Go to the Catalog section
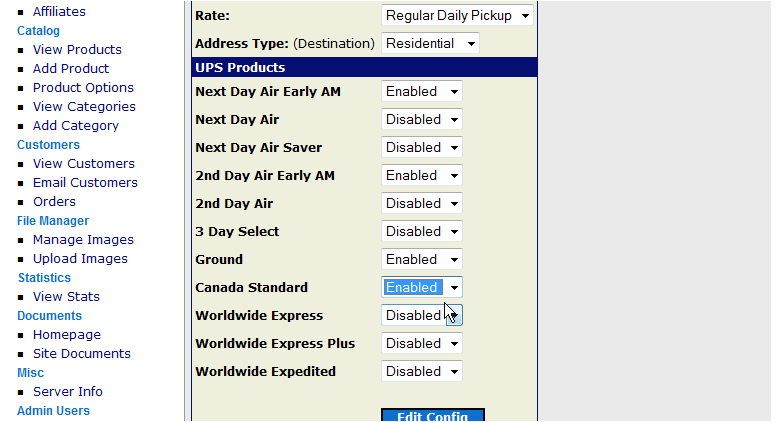Image resolution: width=776 pixels, height=422 pixels. click(38, 31)
